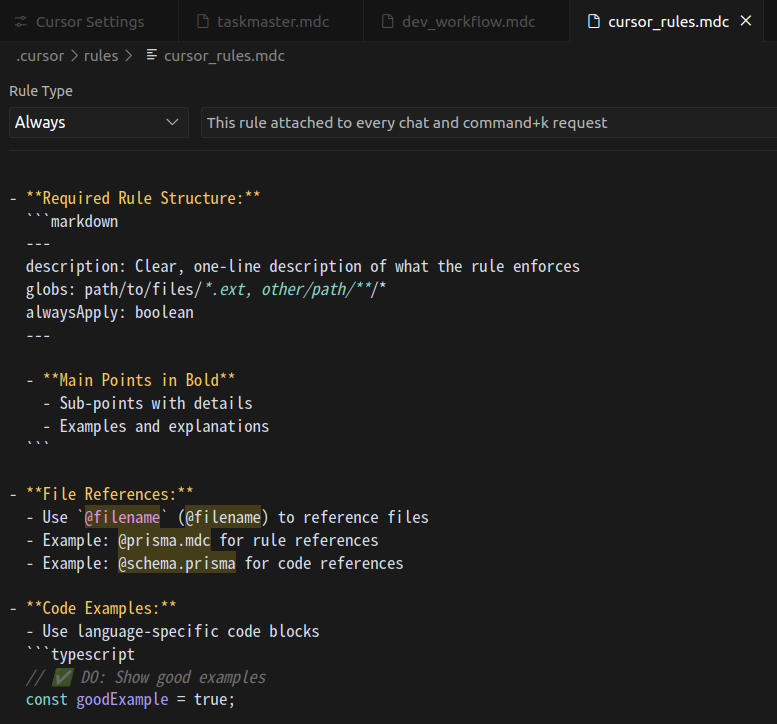Click the rules breadcrumb folder
Image resolution: width=777 pixels, height=724 pixels.
(101, 56)
